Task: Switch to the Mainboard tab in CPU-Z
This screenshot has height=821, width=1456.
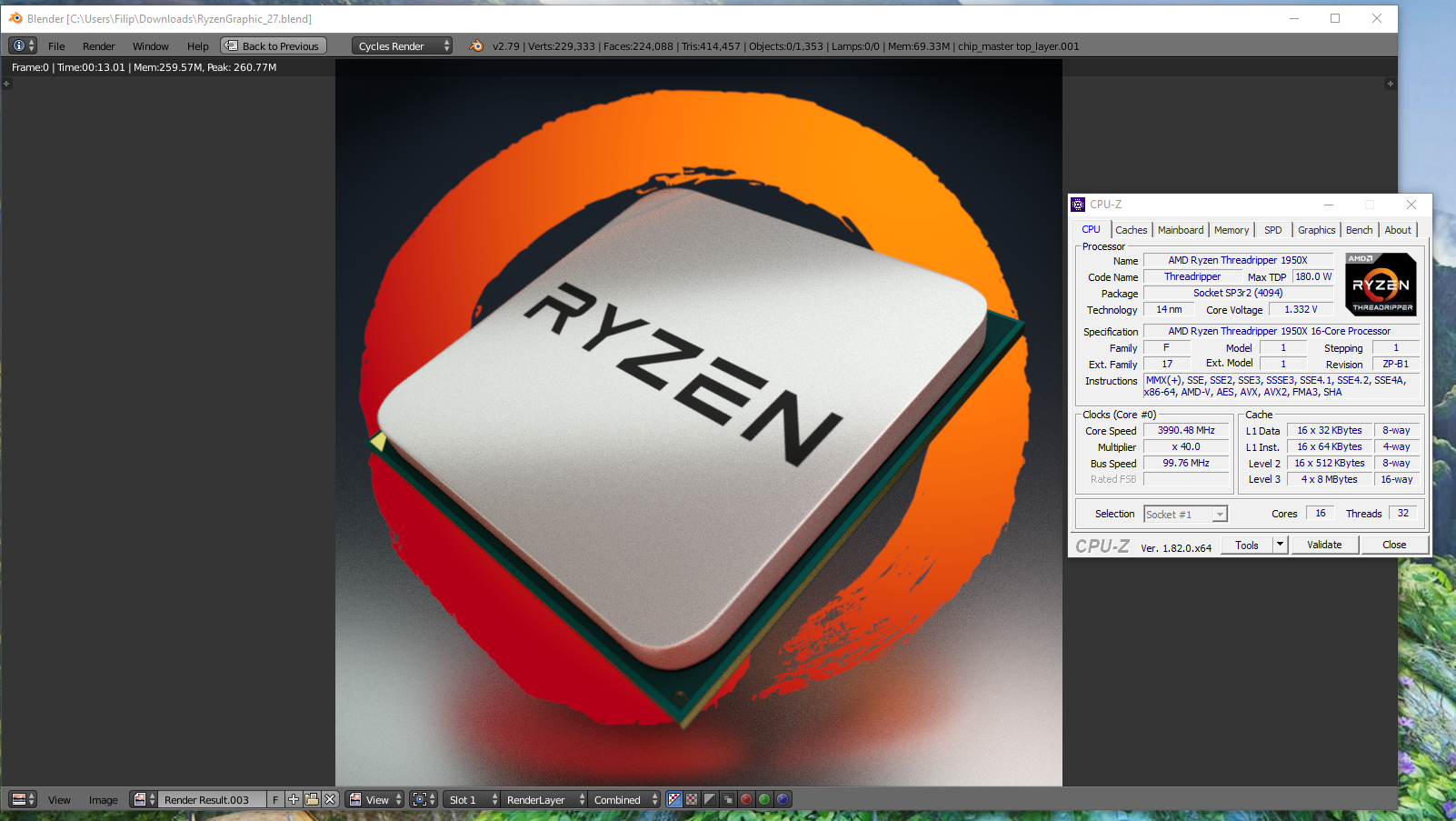Action: [x=1180, y=230]
